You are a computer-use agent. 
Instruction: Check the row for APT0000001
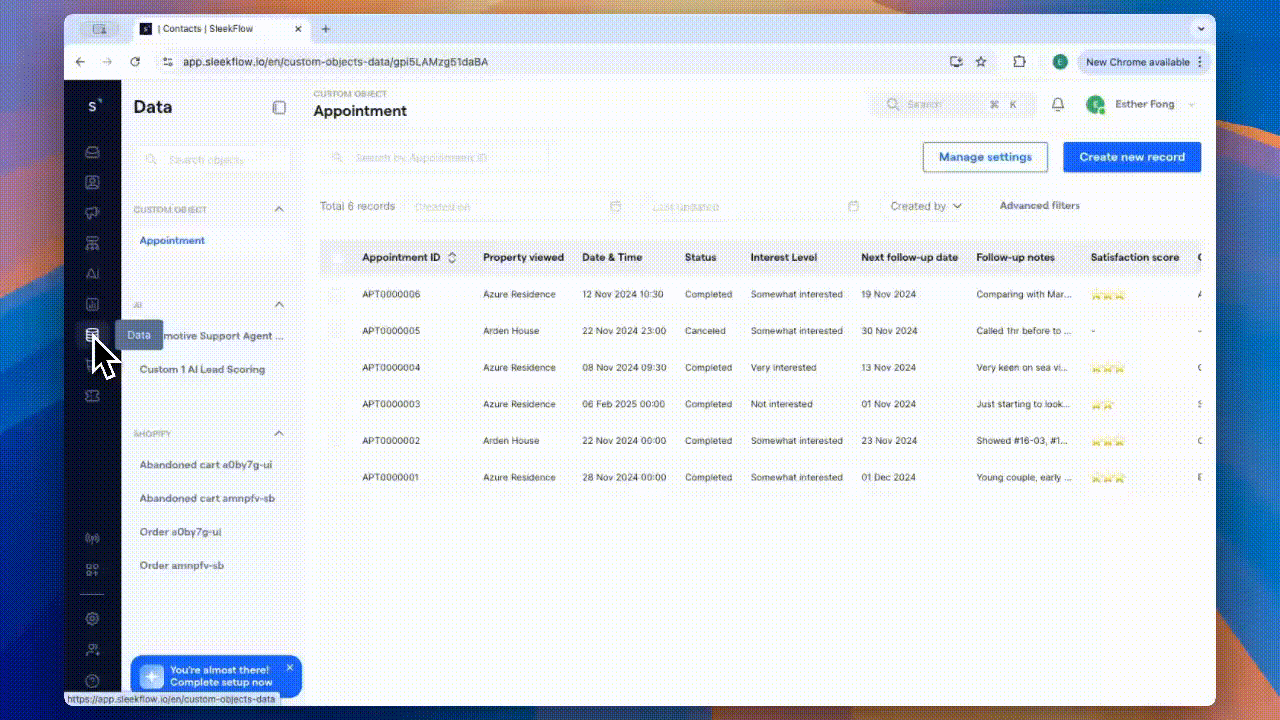(337, 477)
